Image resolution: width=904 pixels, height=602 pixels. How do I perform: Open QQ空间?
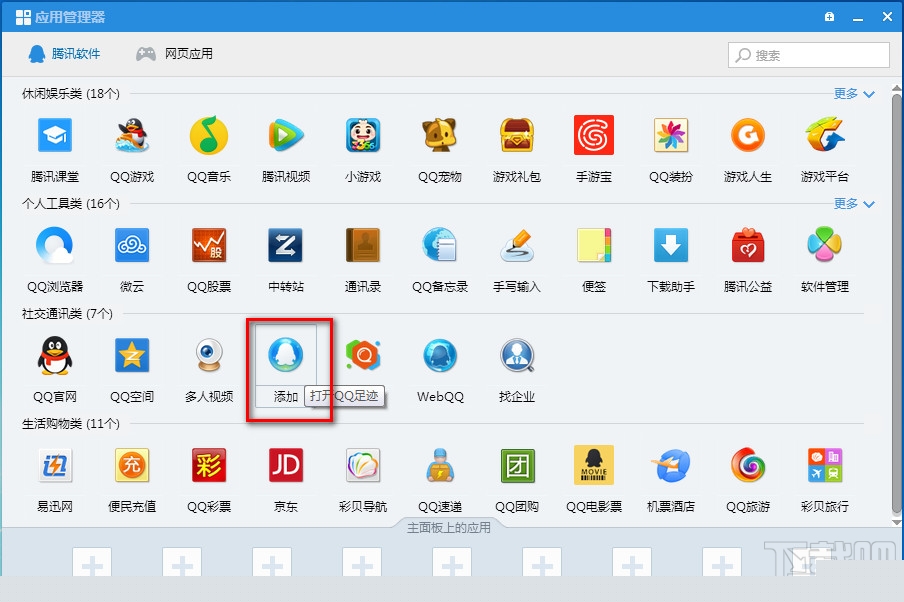click(x=132, y=356)
